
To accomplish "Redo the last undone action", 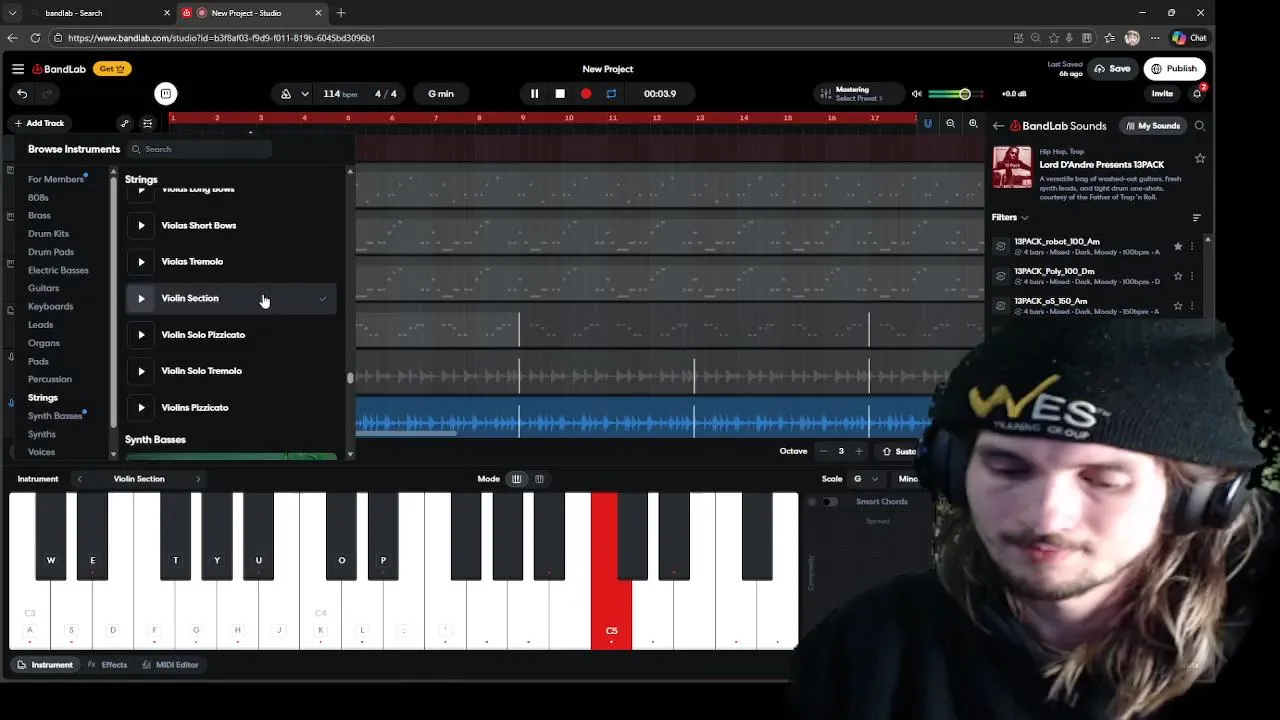I will pyautogui.click(x=46, y=94).
